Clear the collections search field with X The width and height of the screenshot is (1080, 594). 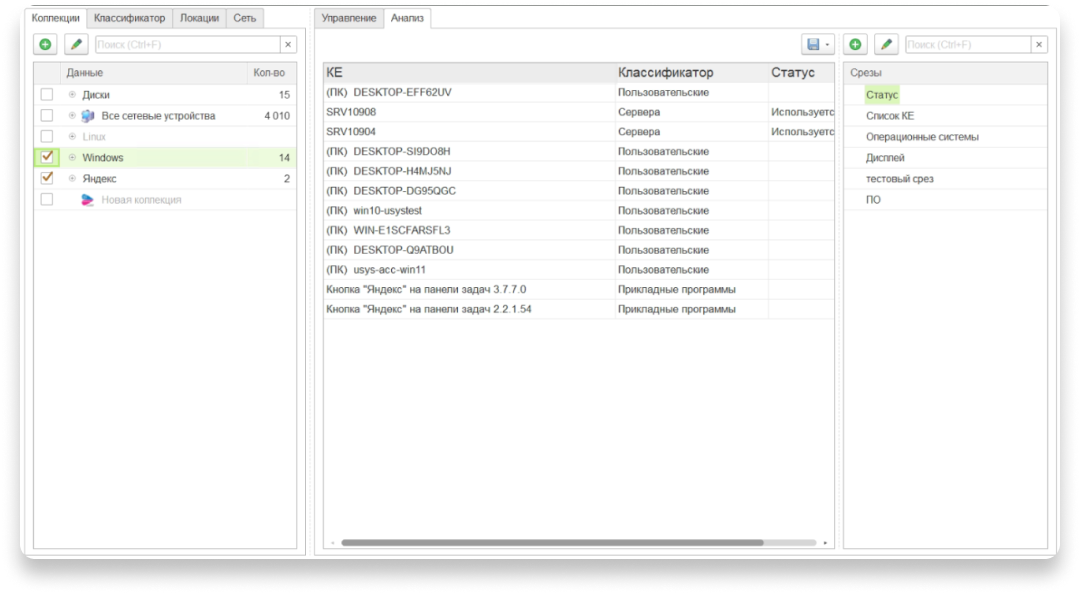[288, 45]
